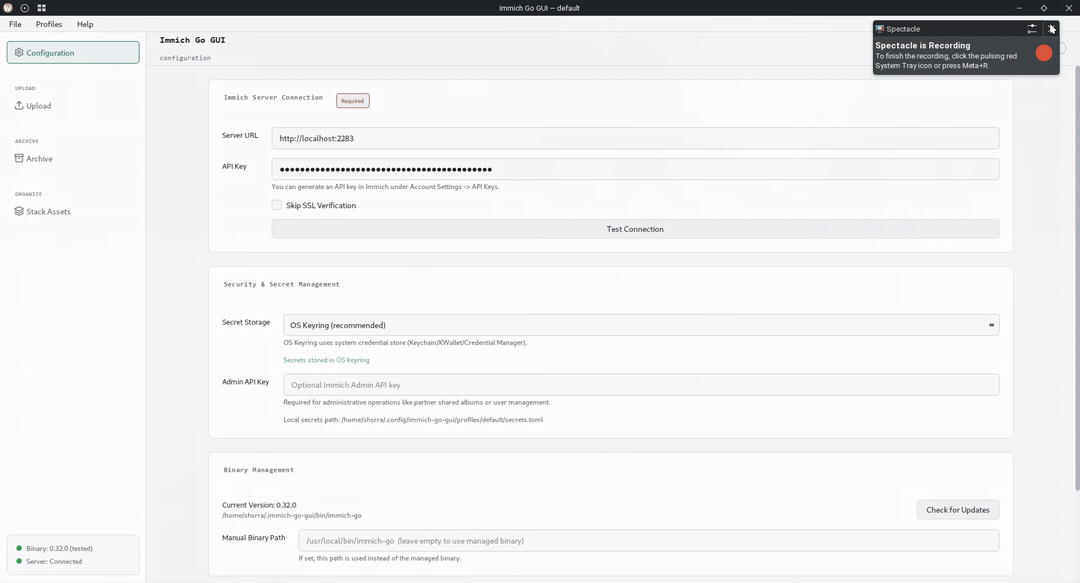The image size is (1080, 583).
Task: Click the Required badge beside Immich Server Connection
Action: tap(353, 101)
